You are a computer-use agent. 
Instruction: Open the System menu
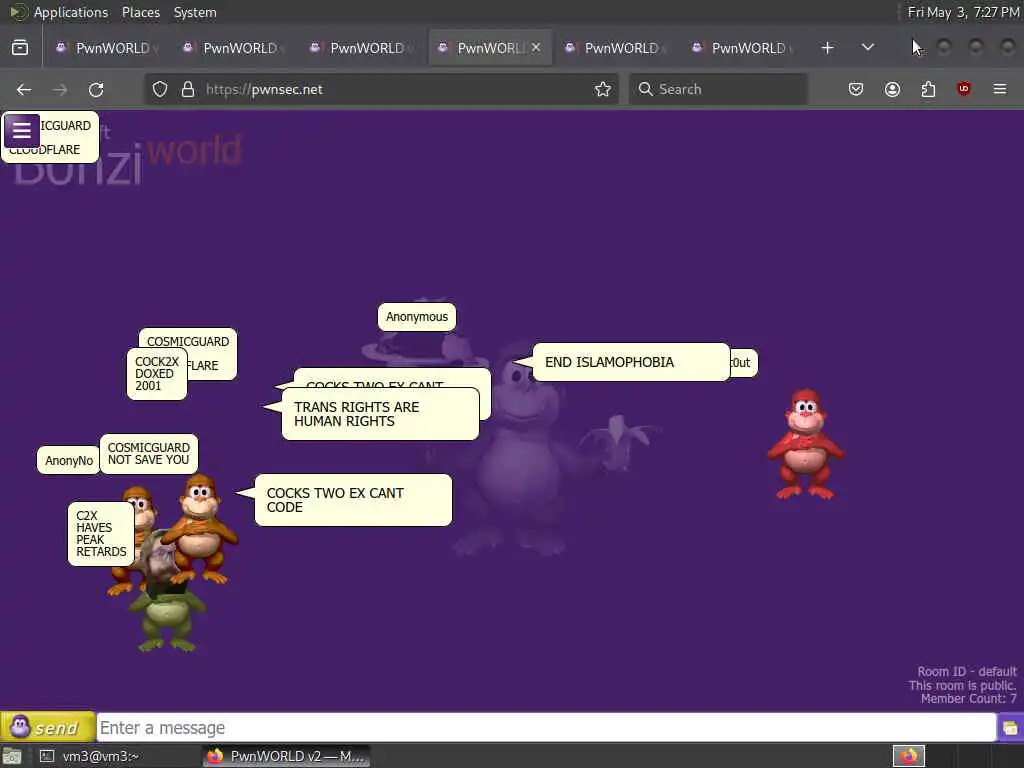coord(195,12)
